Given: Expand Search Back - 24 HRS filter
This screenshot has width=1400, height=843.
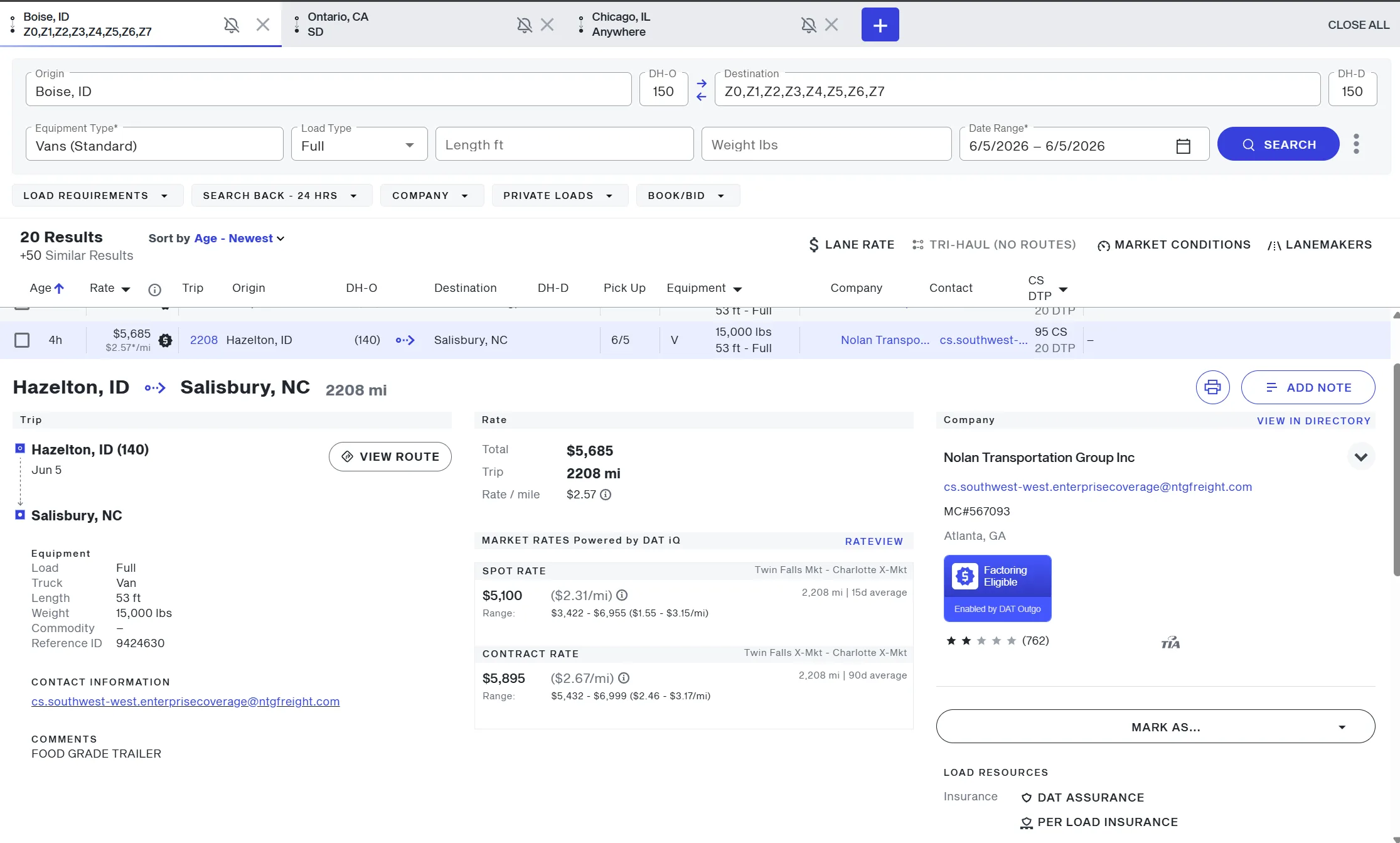Looking at the screenshot, I should click(x=281, y=195).
